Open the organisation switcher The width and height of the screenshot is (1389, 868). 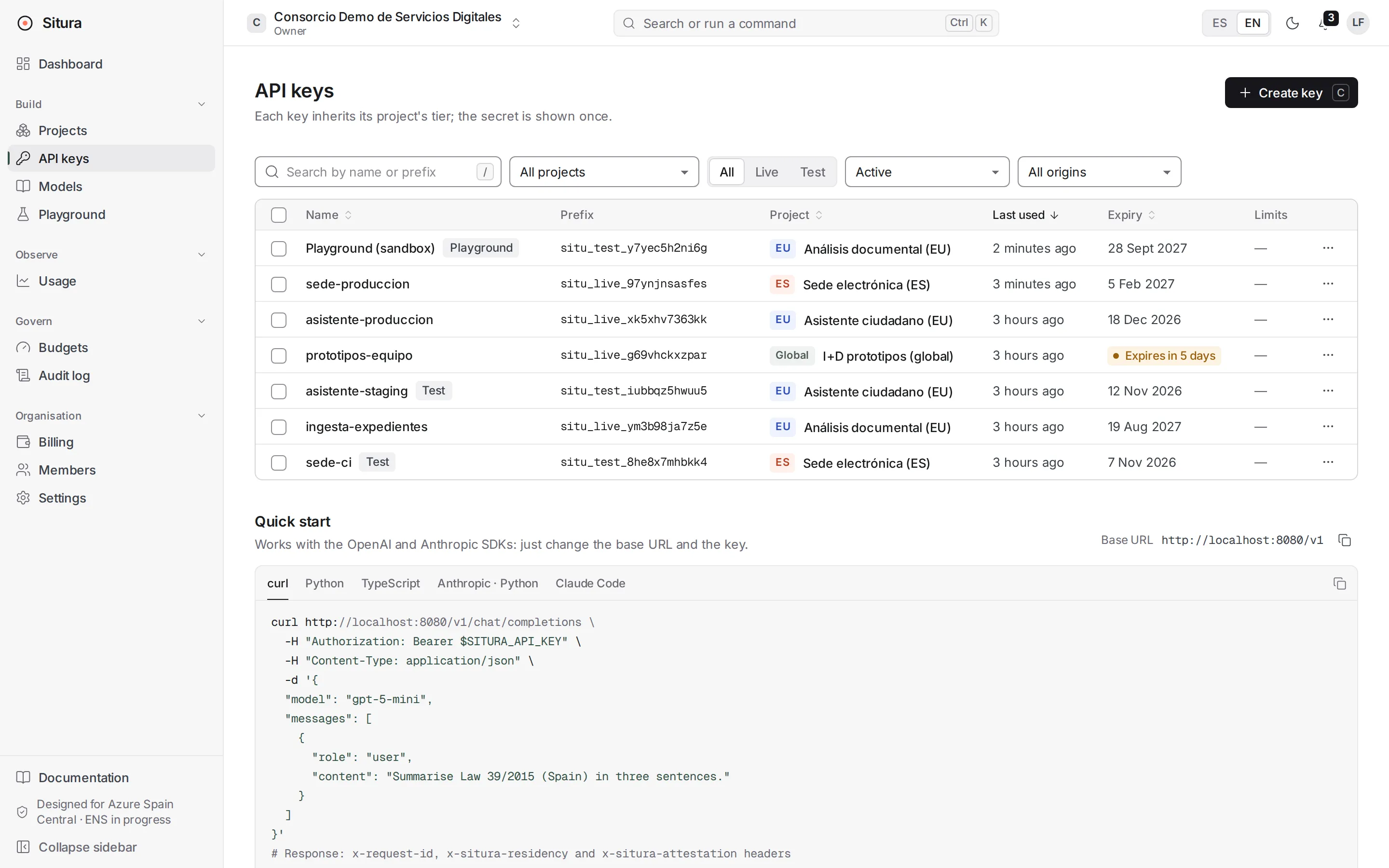click(384, 23)
